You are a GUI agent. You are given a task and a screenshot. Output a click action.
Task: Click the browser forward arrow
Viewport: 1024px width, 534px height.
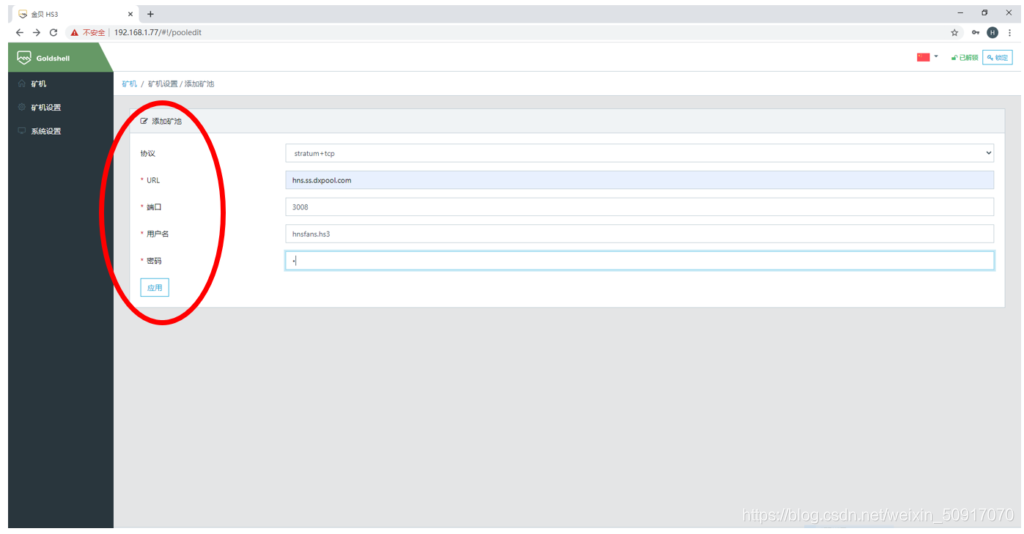[37, 32]
